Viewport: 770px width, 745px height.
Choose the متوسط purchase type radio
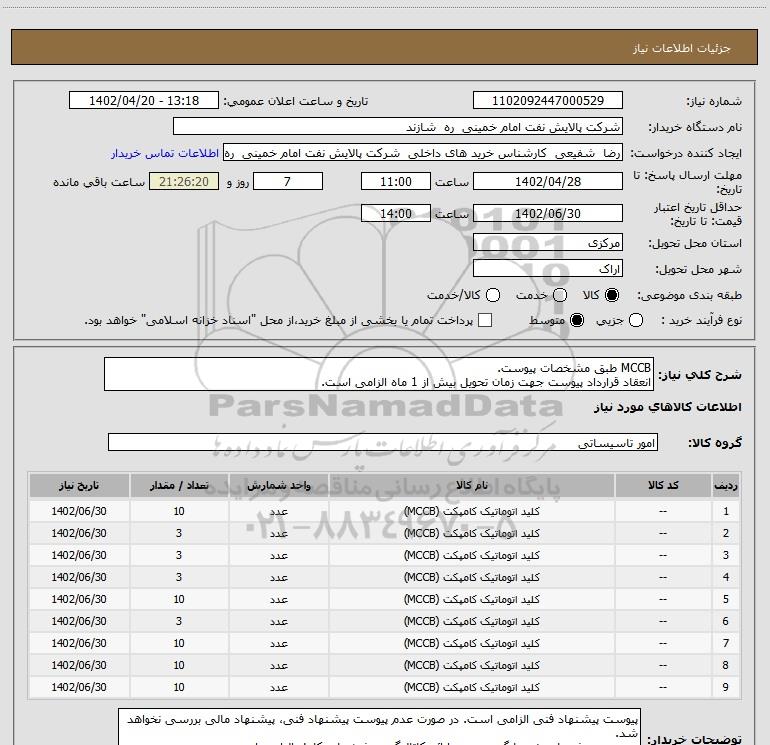(x=577, y=320)
